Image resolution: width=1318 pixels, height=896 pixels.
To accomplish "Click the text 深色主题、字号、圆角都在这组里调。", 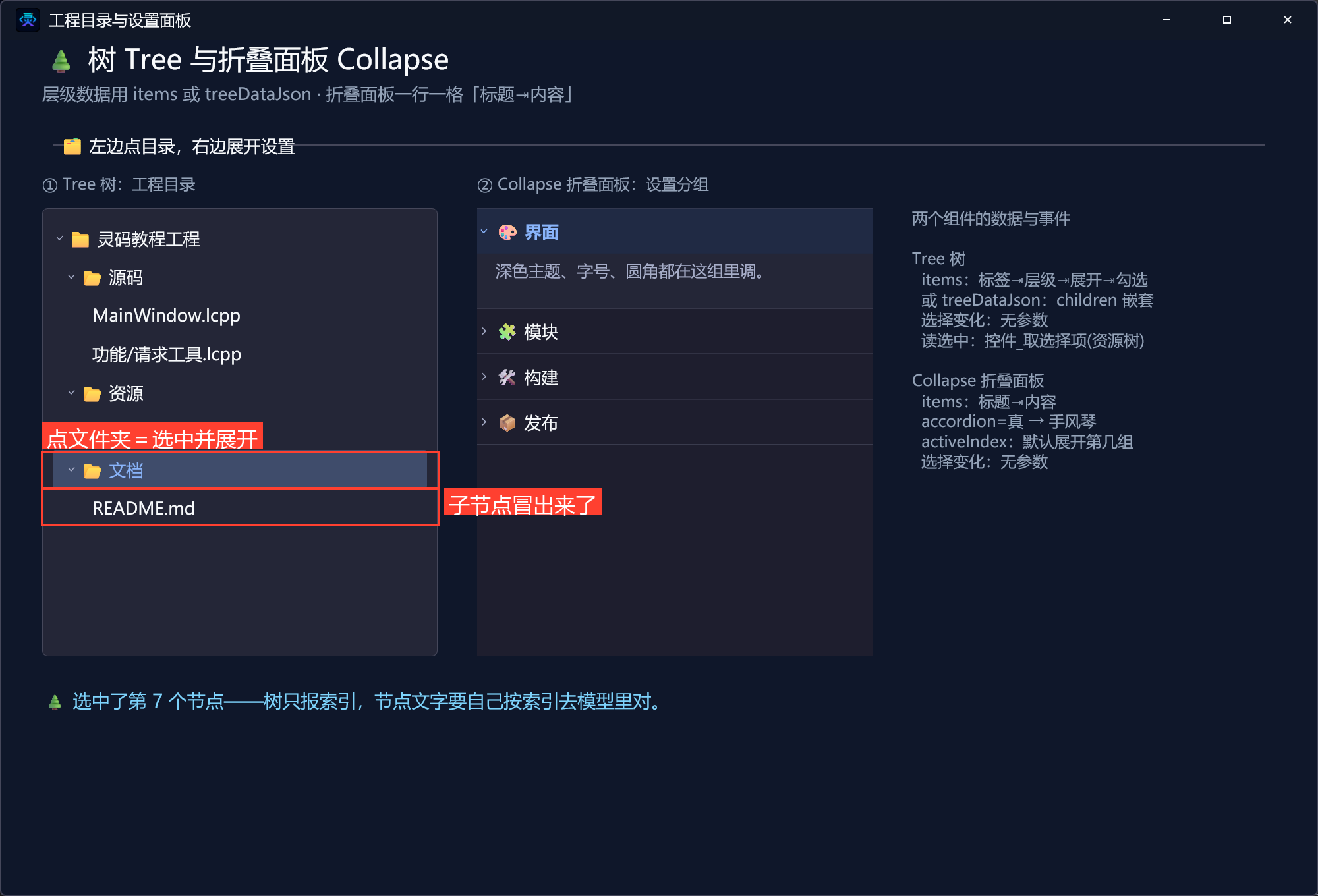I will click(629, 271).
